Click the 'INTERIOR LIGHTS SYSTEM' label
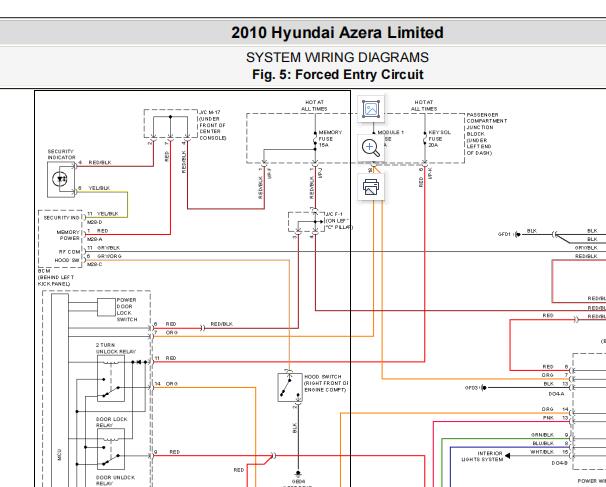 (x=482, y=456)
